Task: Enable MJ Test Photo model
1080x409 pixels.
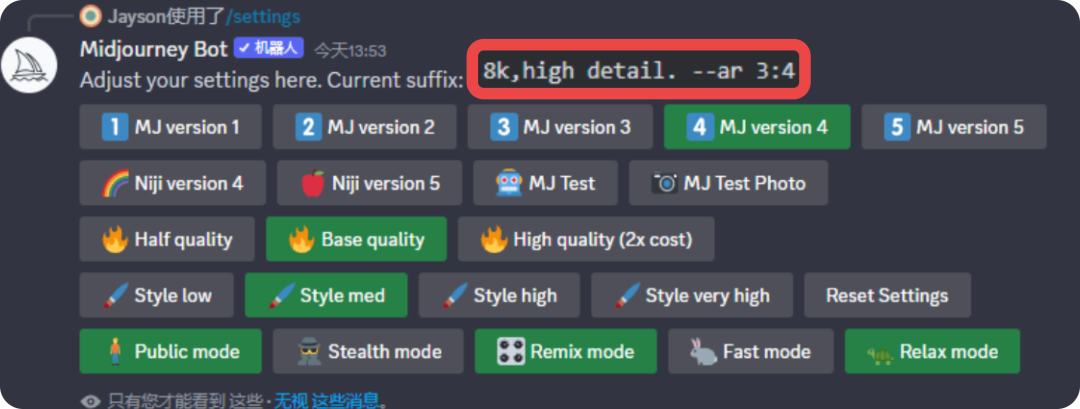Action: click(728, 183)
